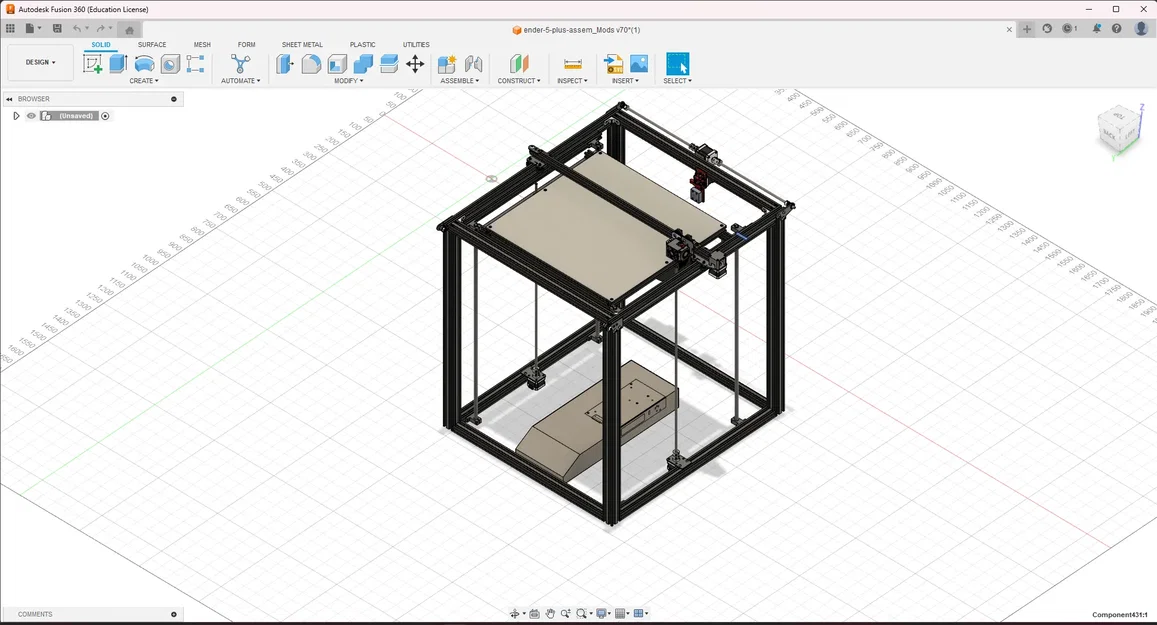Activate the Unsaved component radio button
This screenshot has height=625, width=1157.
(x=105, y=116)
